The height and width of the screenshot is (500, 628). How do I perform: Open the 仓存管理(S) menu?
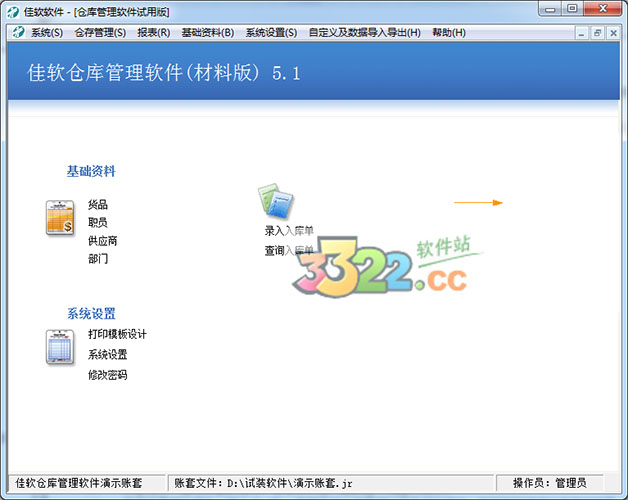(100, 32)
